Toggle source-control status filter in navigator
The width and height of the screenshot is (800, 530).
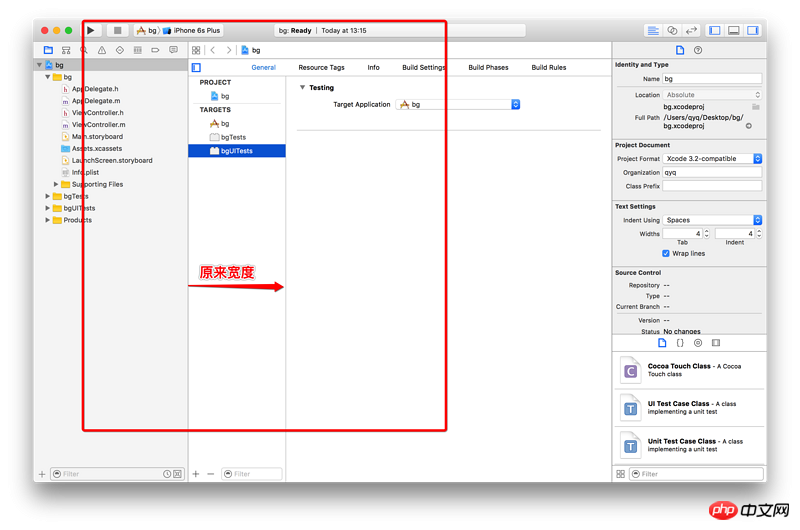click(x=177, y=474)
